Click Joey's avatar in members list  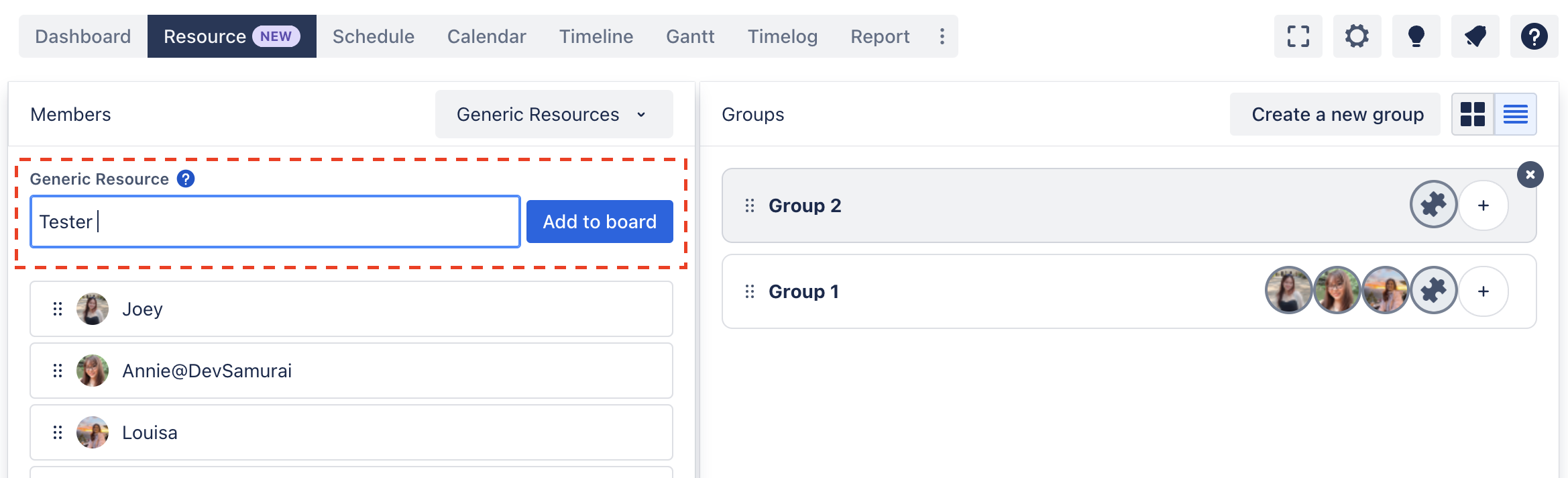(93, 309)
